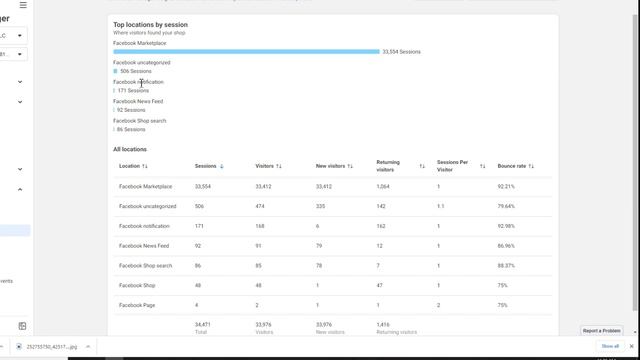The height and width of the screenshot is (360, 640).
Task: Collapse the expanded sidebar section with up chevron
Action: click(20, 189)
